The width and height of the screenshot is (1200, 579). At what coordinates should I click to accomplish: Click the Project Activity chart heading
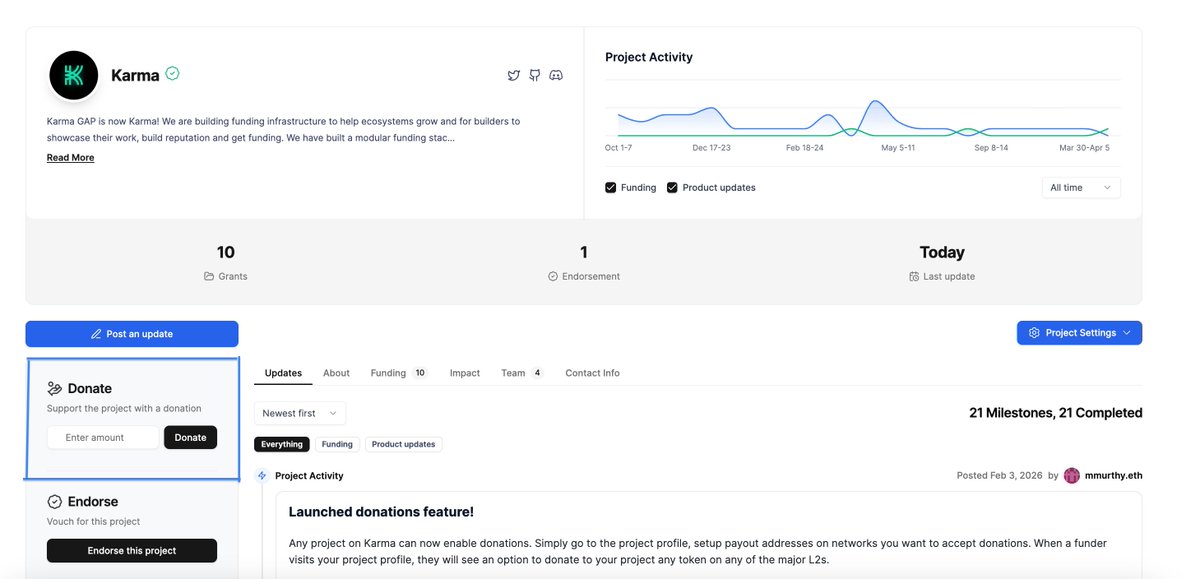coord(649,57)
